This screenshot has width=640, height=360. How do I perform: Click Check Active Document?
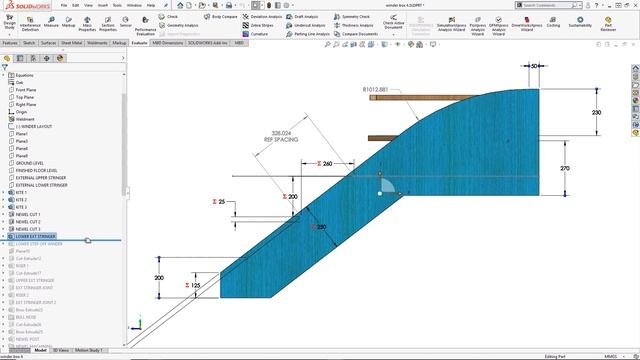tap(393, 22)
